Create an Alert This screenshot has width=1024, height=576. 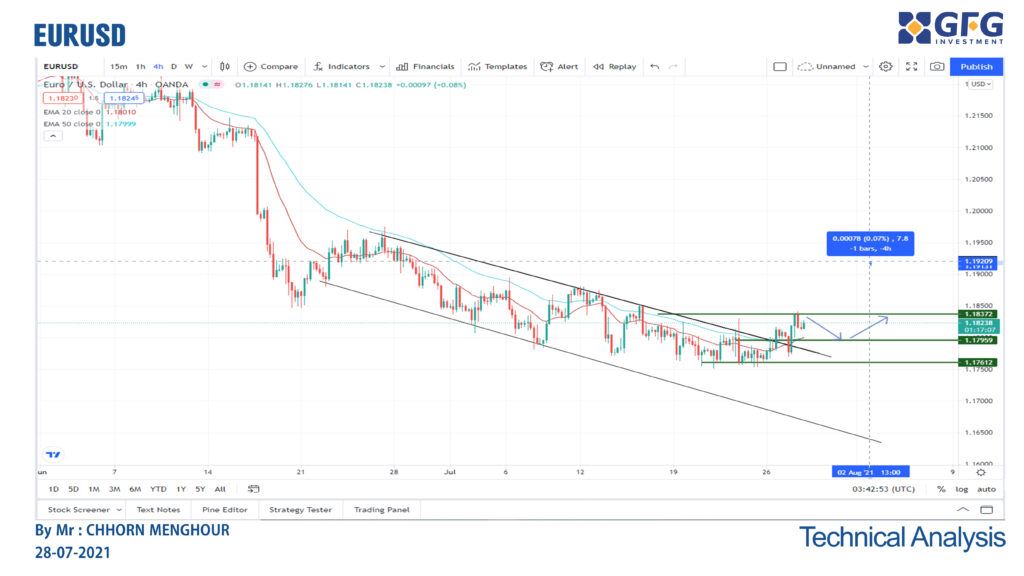point(559,67)
